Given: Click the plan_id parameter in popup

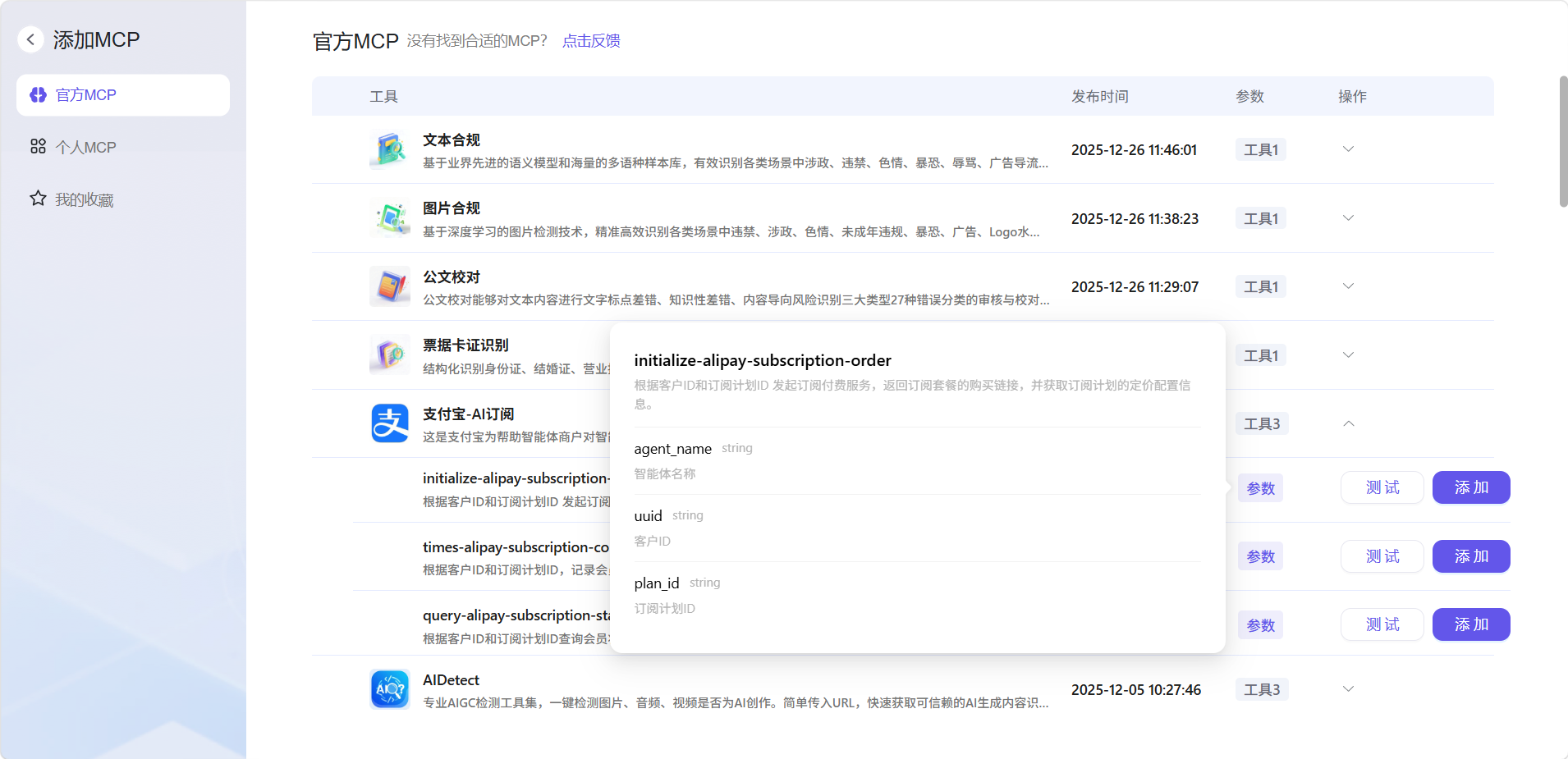Looking at the screenshot, I should [657, 583].
